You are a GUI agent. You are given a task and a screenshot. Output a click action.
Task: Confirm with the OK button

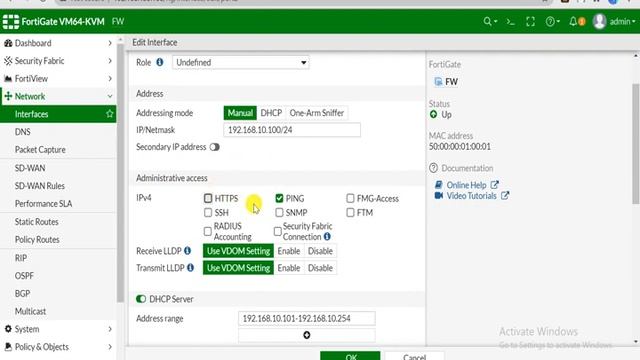350,356
